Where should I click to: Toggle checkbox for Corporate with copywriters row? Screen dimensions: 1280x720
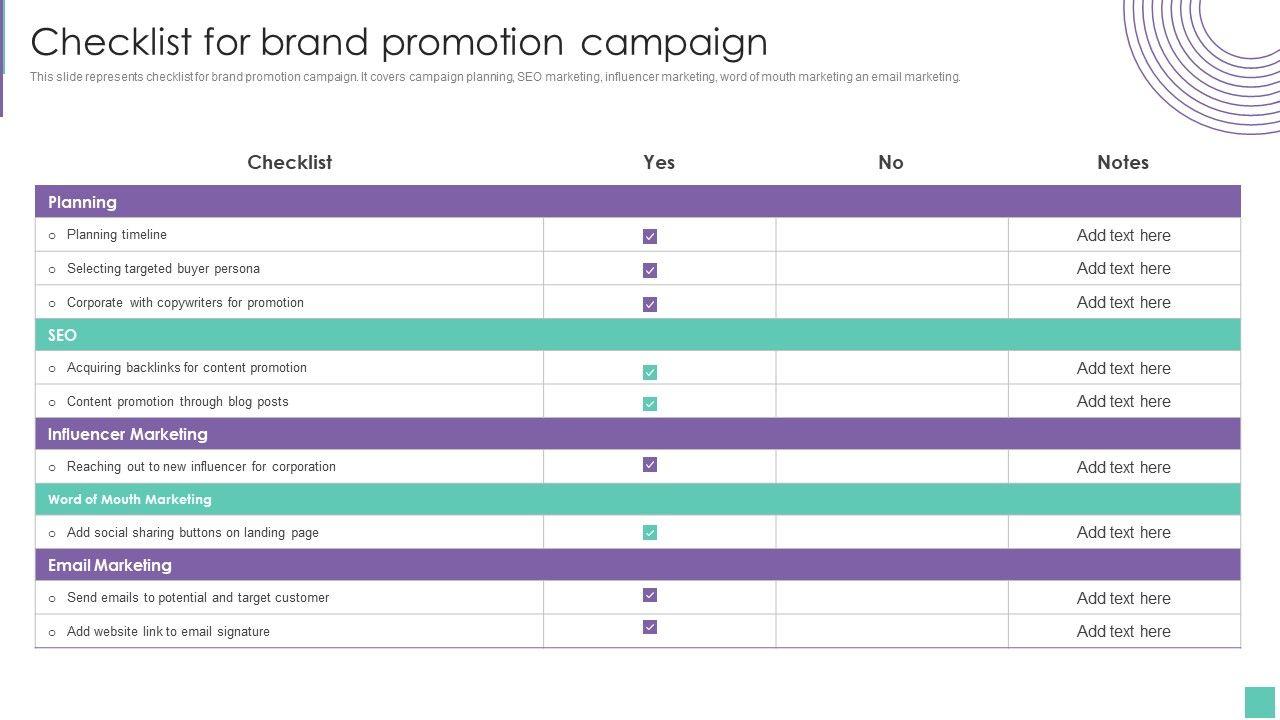(x=650, y=305)
